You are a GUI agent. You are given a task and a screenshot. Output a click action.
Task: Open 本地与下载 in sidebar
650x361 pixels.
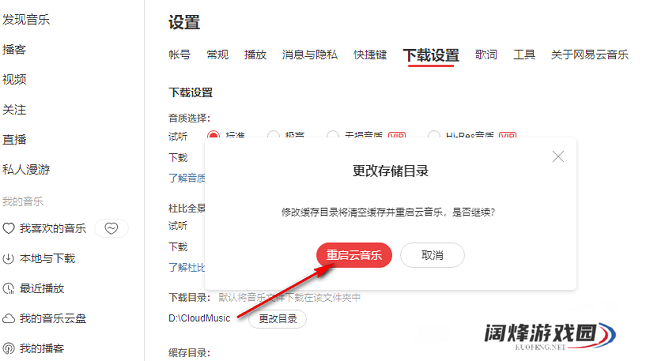47,259
